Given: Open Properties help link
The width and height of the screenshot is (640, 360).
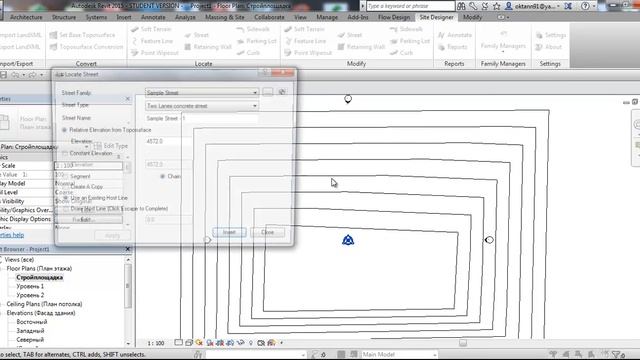Looking at the screenshot, I should (12, 235).
